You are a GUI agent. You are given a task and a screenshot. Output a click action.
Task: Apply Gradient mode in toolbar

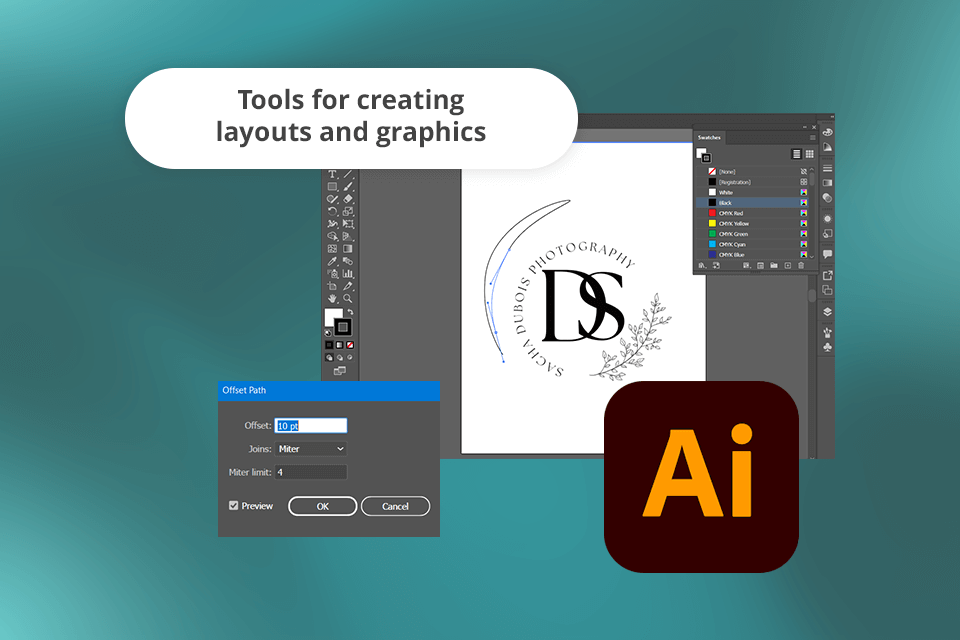coord(340,345)
